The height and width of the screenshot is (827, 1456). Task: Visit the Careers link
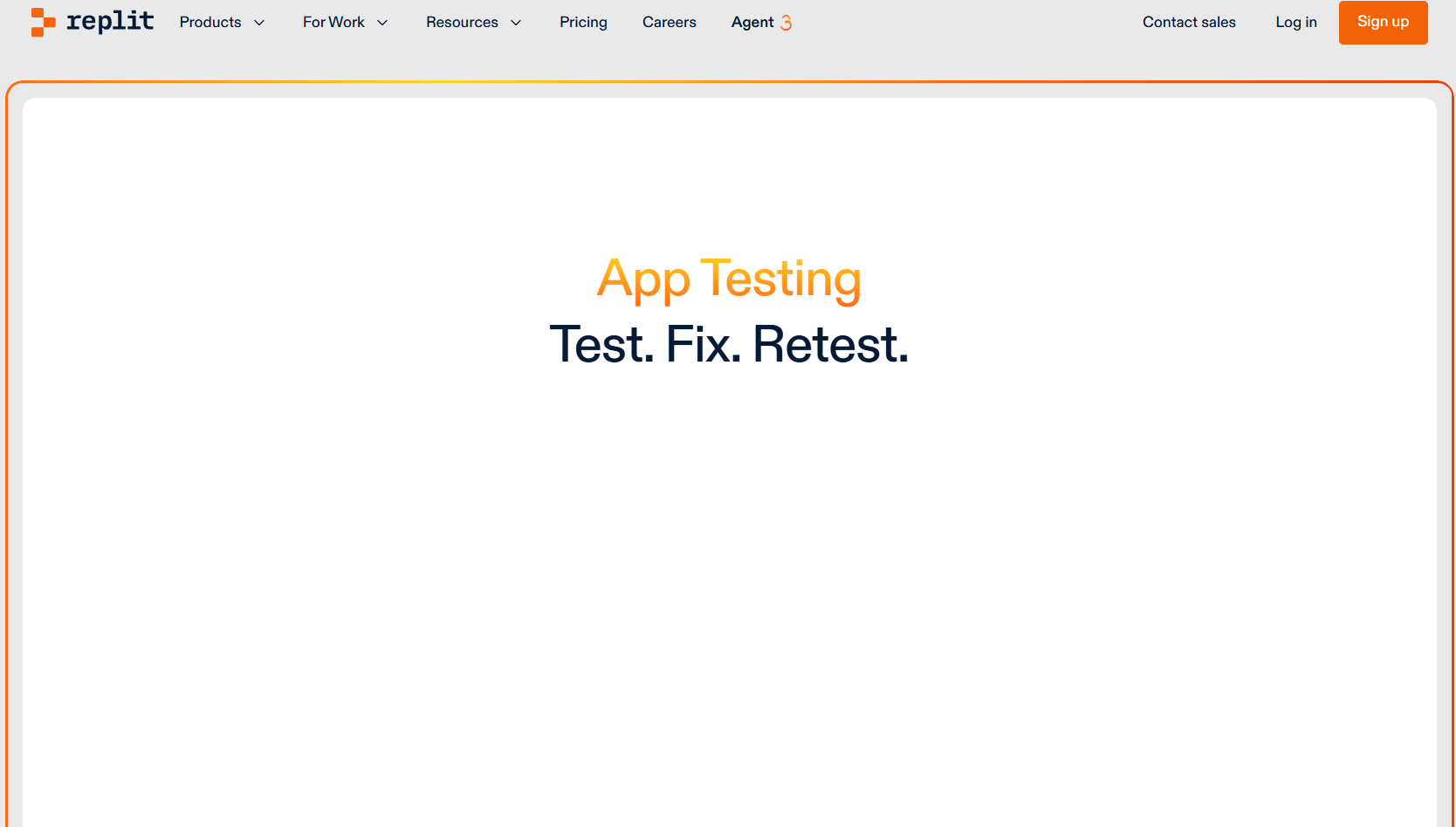[x=669, y=23]
